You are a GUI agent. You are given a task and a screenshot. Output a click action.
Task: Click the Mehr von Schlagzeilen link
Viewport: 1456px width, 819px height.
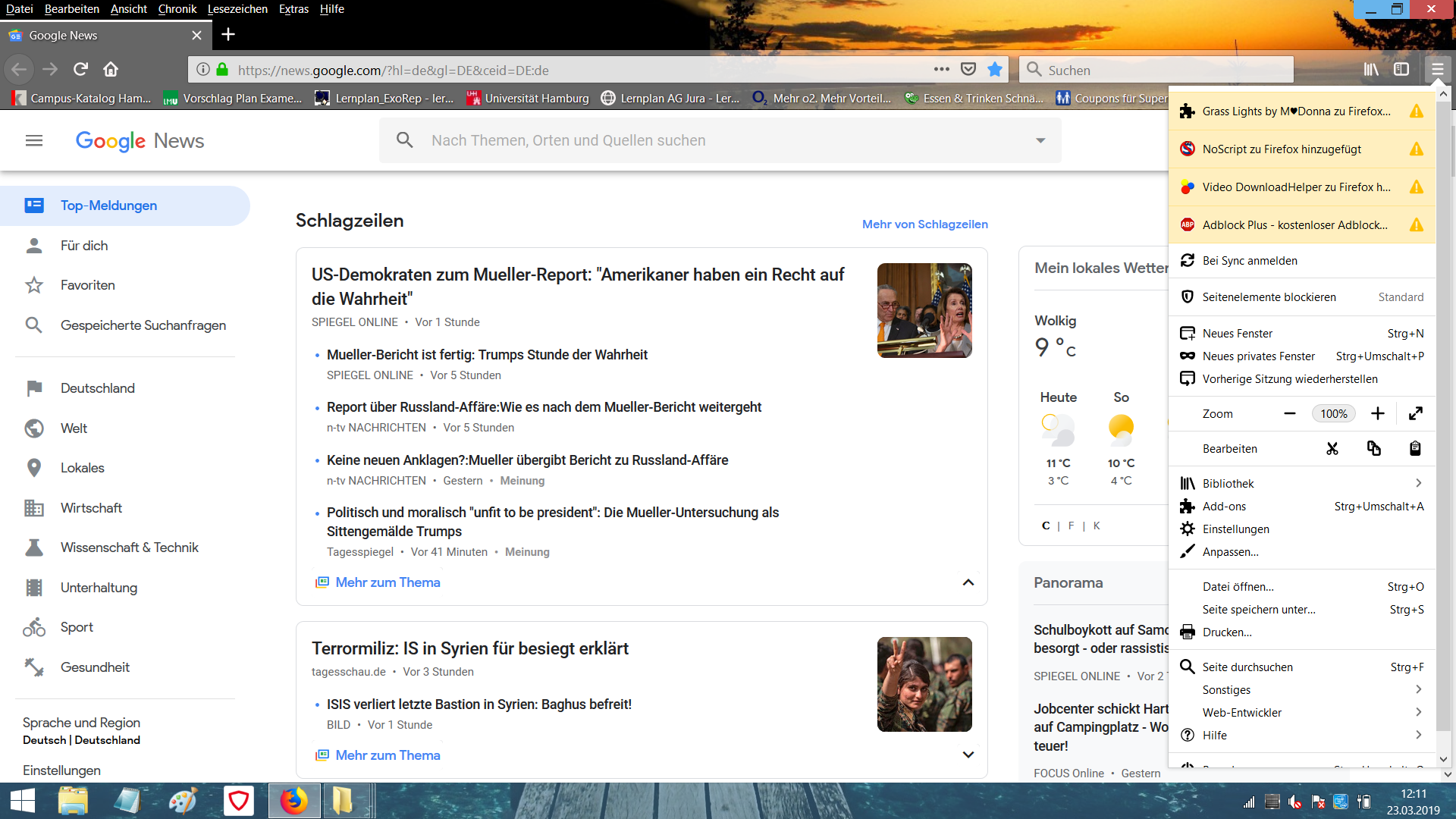click(x=924, y=224)
